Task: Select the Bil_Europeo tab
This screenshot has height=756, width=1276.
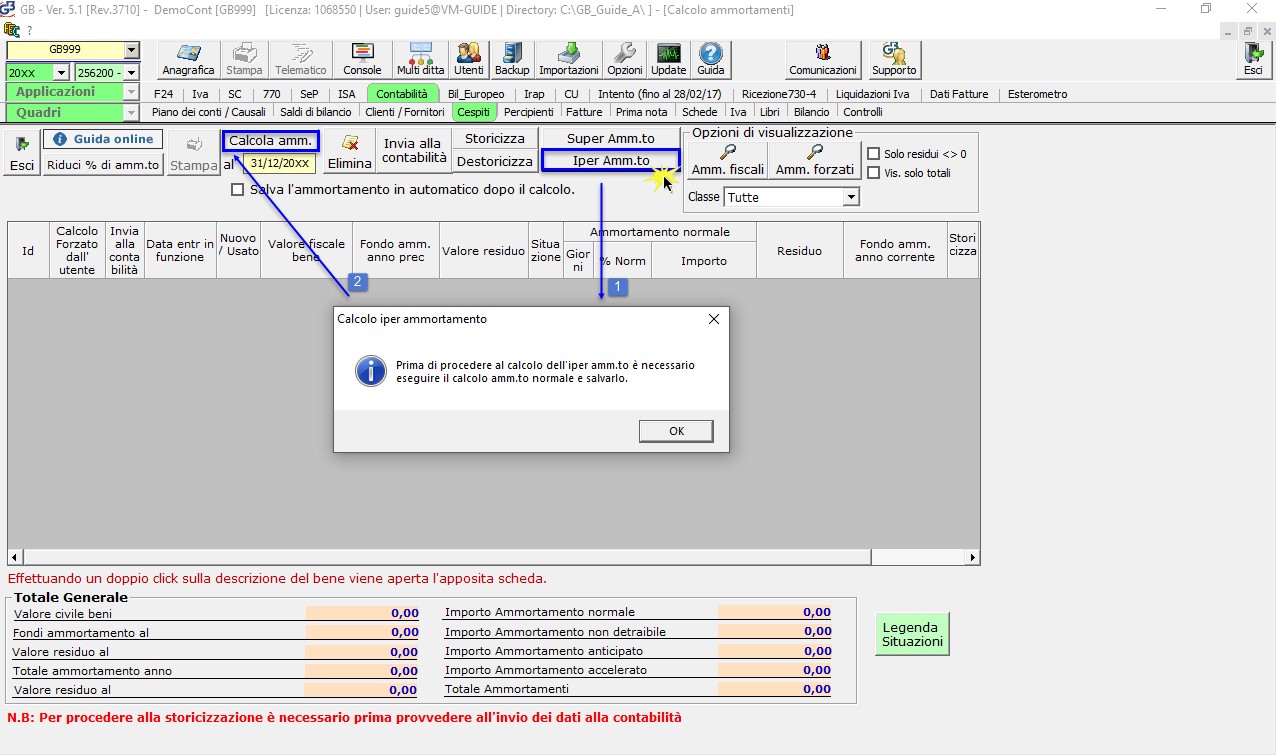Action: [476, 94]
